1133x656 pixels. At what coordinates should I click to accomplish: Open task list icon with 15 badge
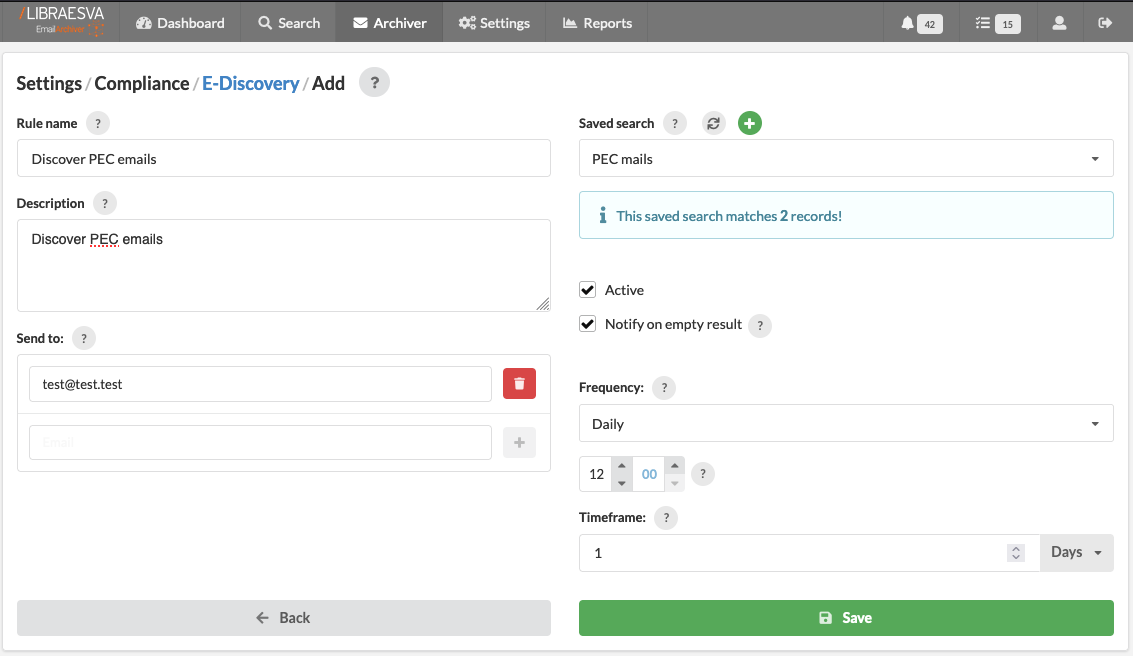click(997, 23)
